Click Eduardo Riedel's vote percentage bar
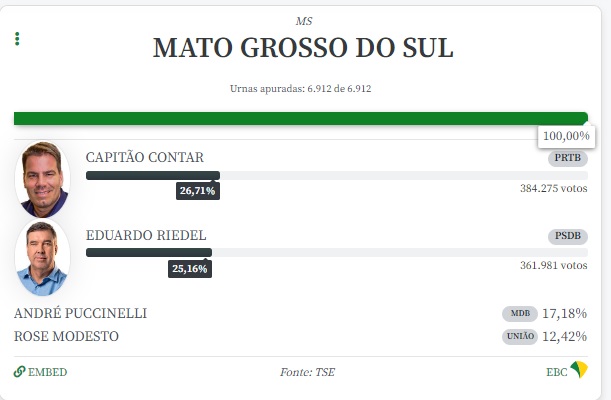611x400 pixels. [148, 252]
